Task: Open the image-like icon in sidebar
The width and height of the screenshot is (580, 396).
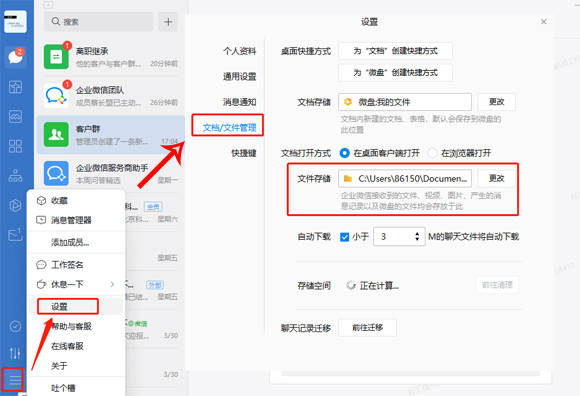Action: point(15,116)
